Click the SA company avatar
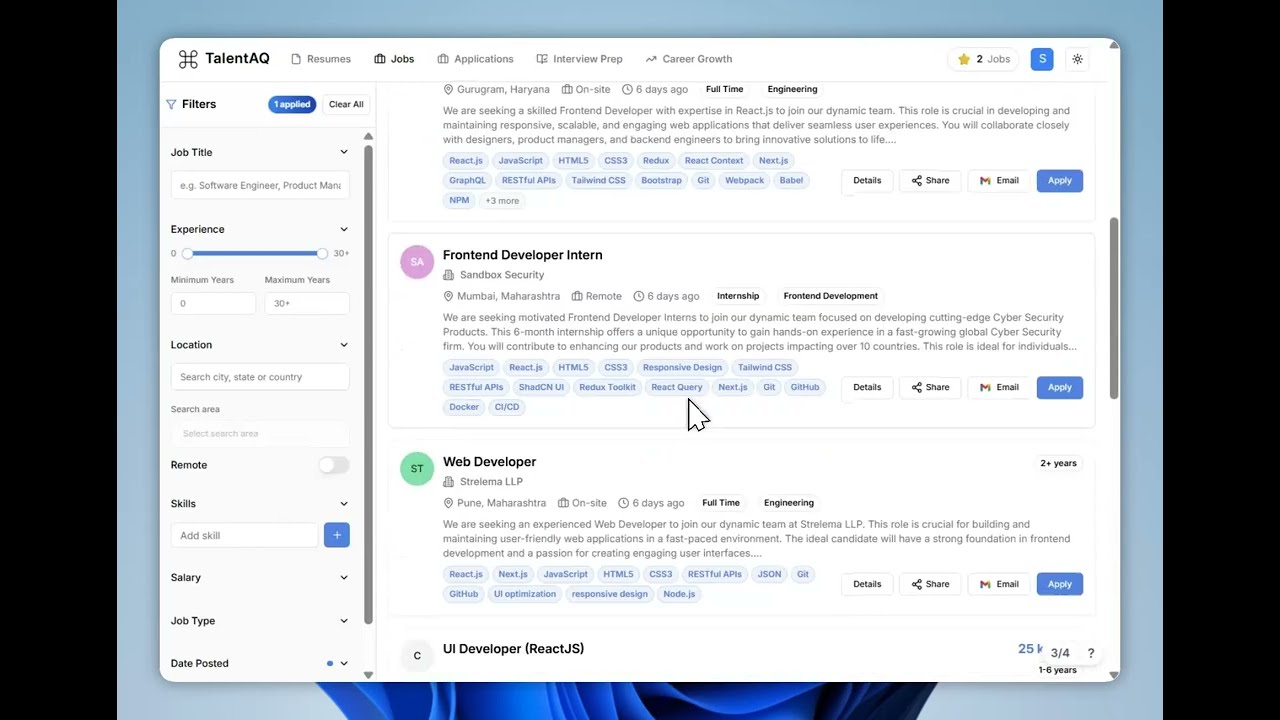This screenshot has width=1280, height=720. click(x=417, y=262)
